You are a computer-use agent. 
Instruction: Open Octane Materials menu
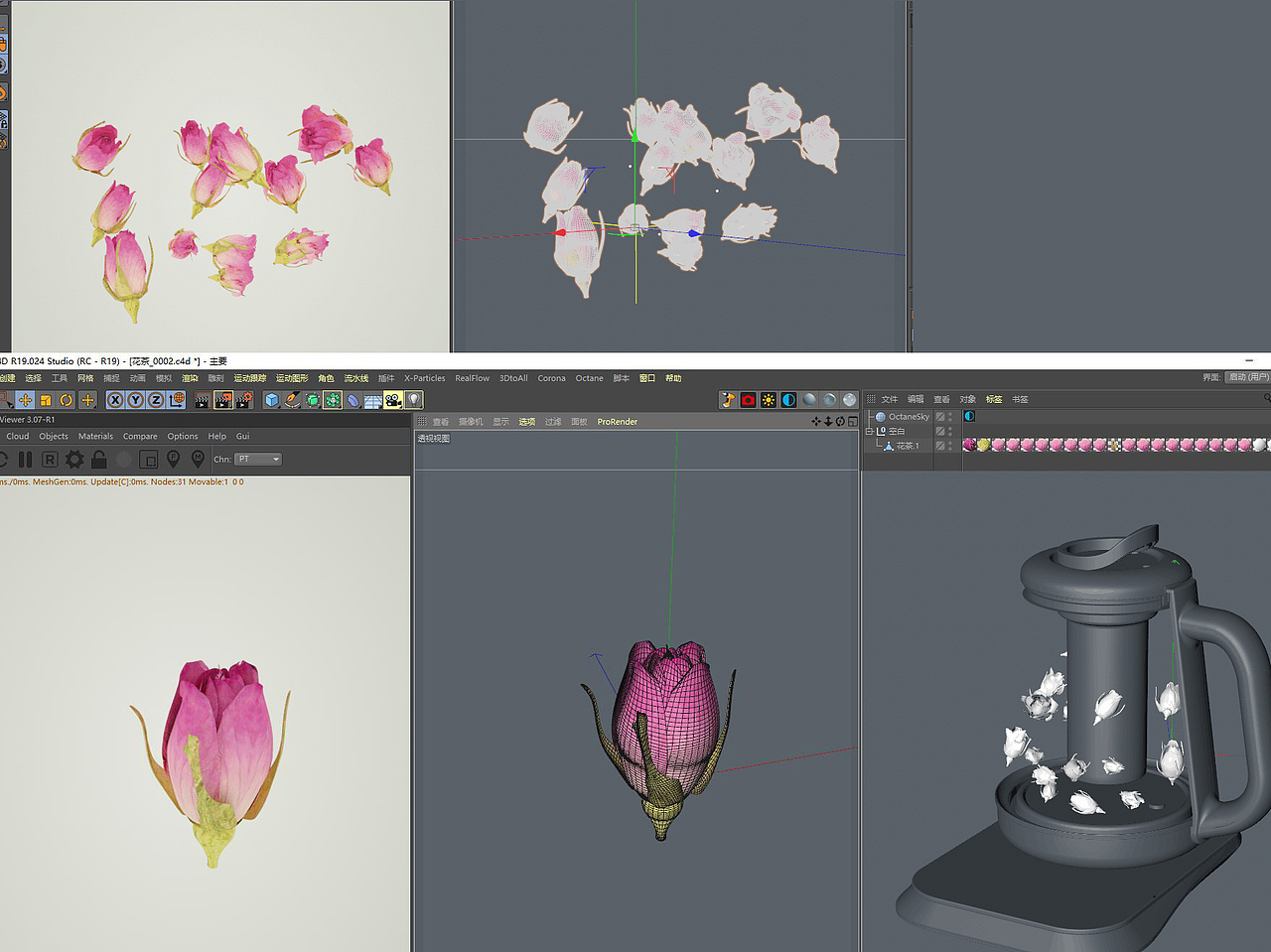95,436
